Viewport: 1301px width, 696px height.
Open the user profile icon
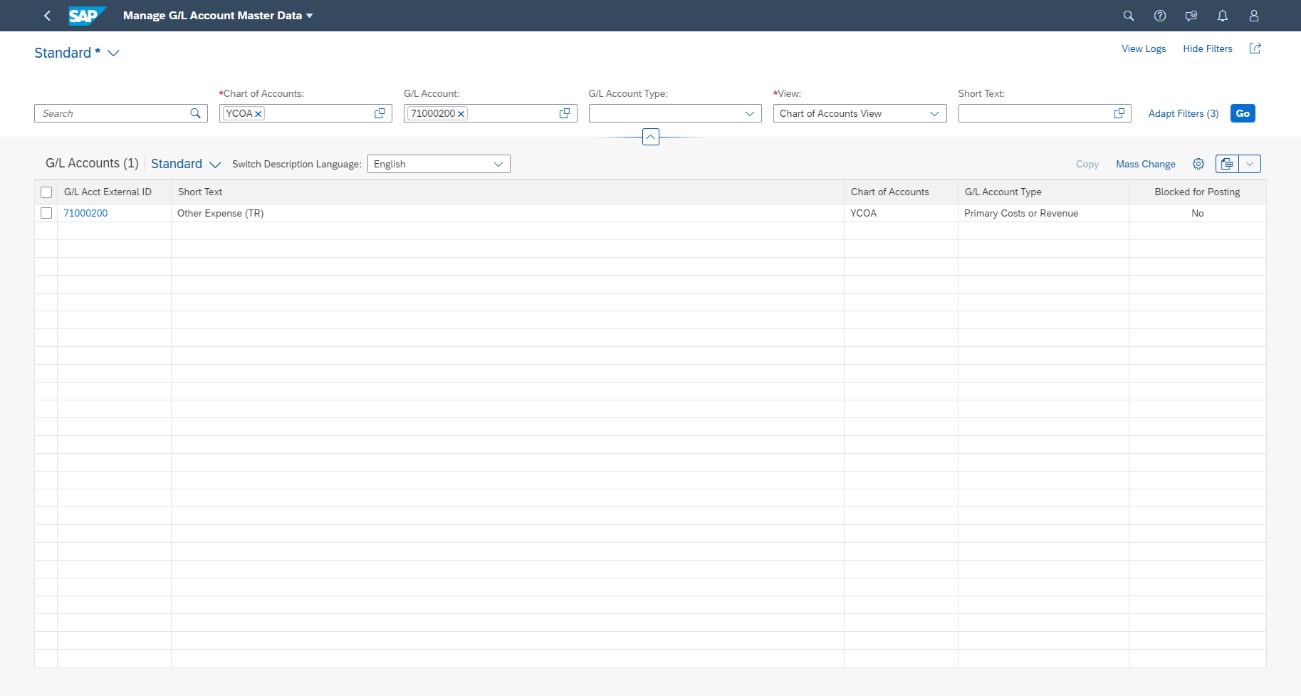[1254, 16]
